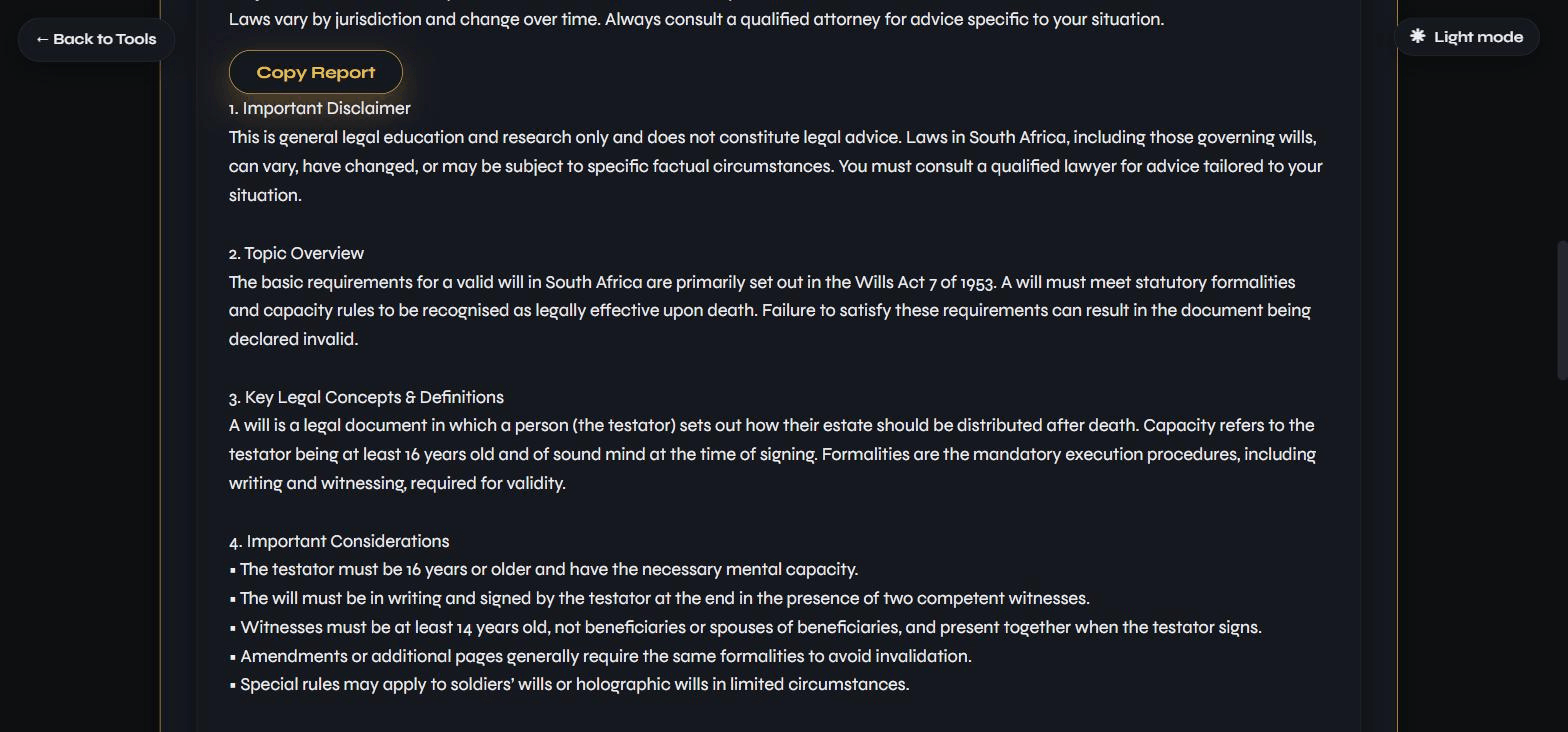The height and width of the screenshot is (732, 1568).
Task: Click the 'Laws vary by jurisdiction' notice line
Action: [x=696, y=19]
